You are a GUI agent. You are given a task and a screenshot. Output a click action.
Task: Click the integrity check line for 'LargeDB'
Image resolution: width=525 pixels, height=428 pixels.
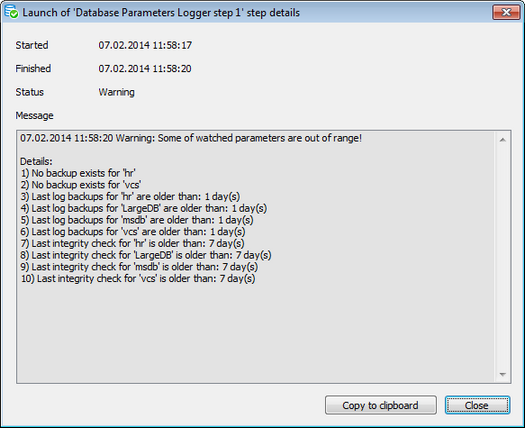click(146, 255)
